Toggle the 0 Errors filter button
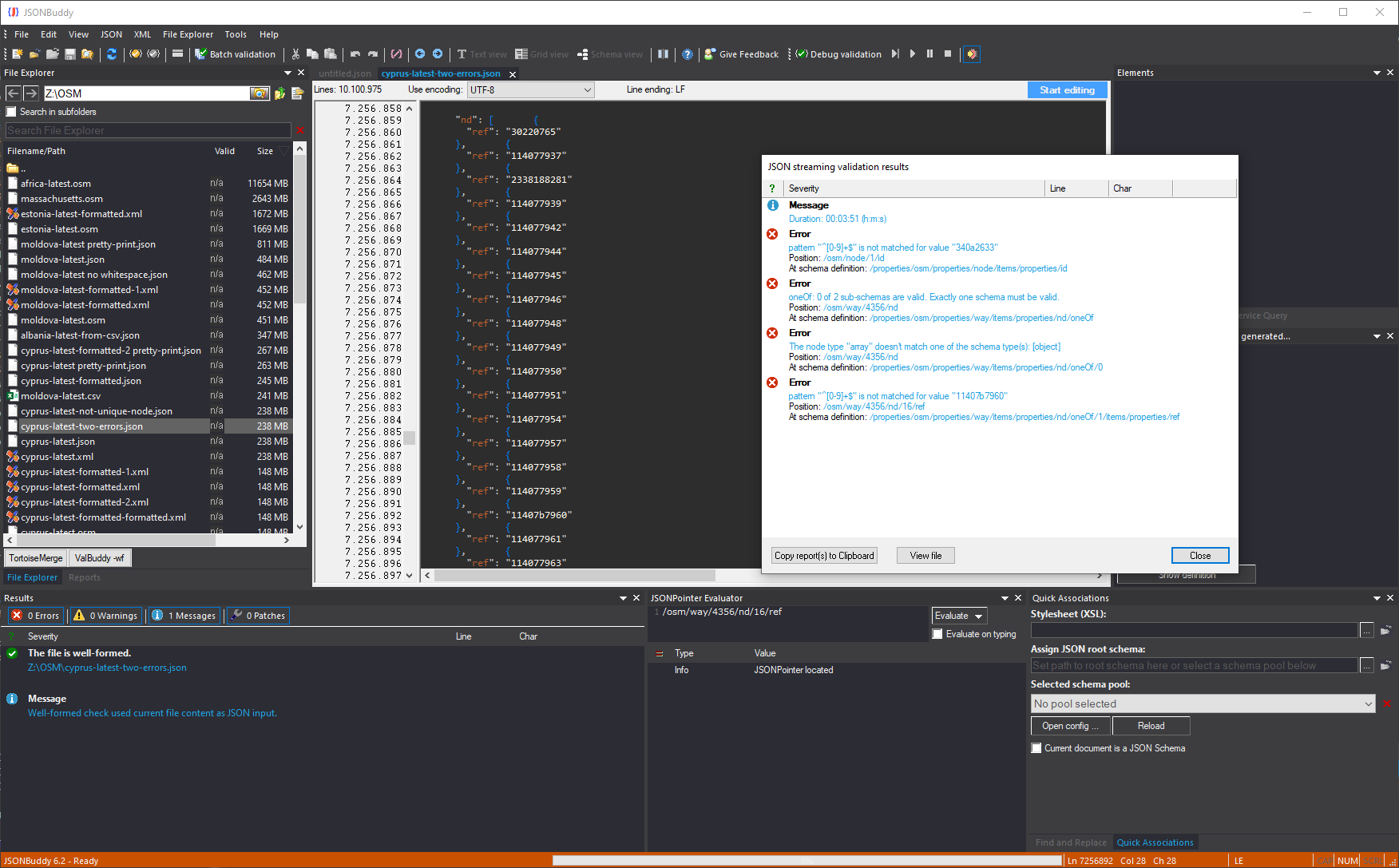Viewport: 1399px width, 868px height. tap(35, 616)
